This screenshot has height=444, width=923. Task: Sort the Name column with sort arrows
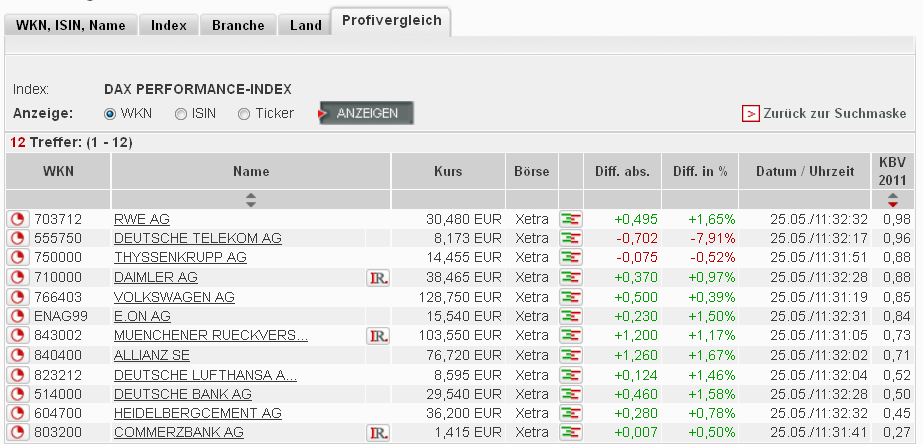pos(251,200)
